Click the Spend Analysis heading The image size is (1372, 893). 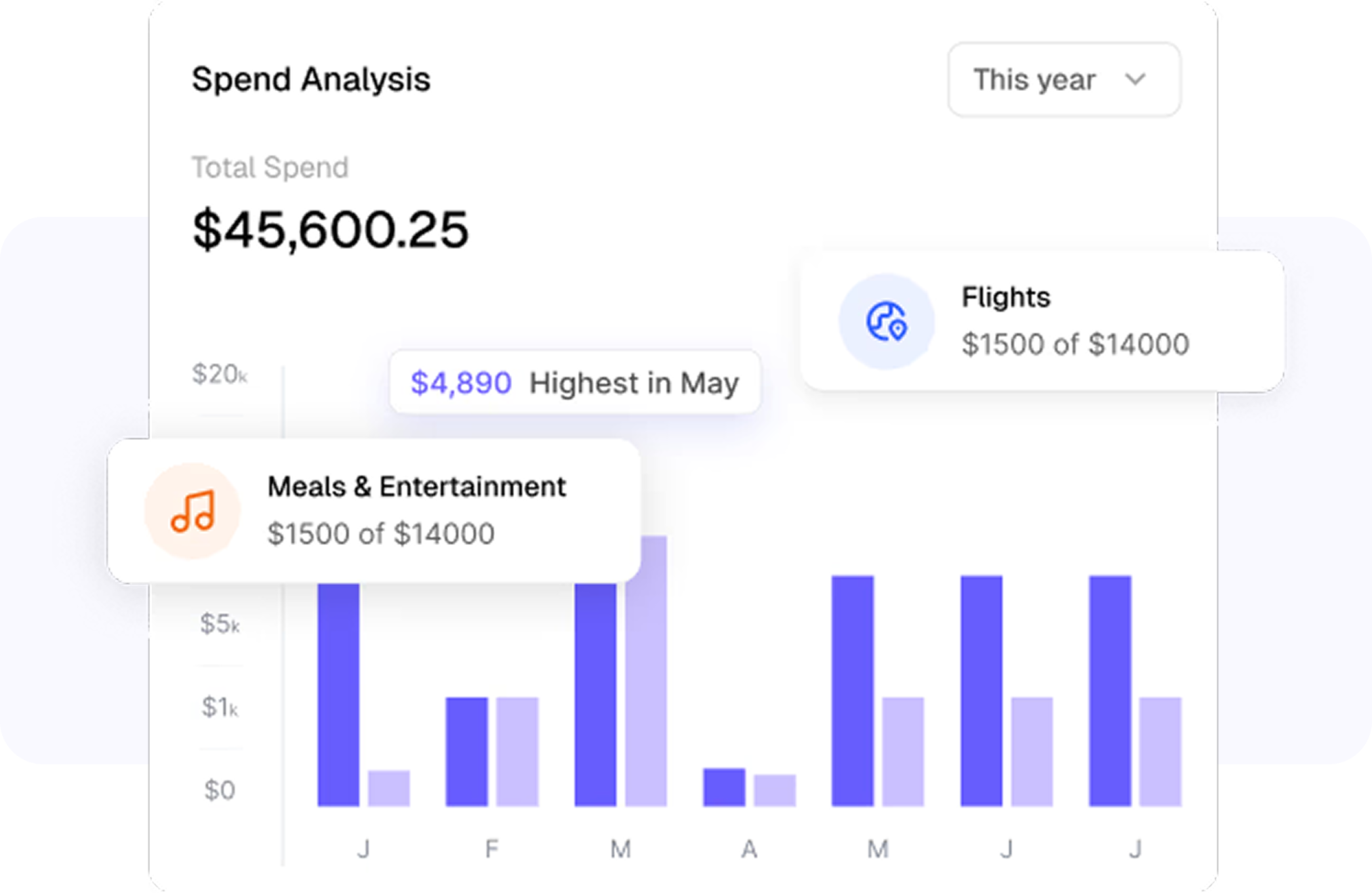tap(311, 80)
